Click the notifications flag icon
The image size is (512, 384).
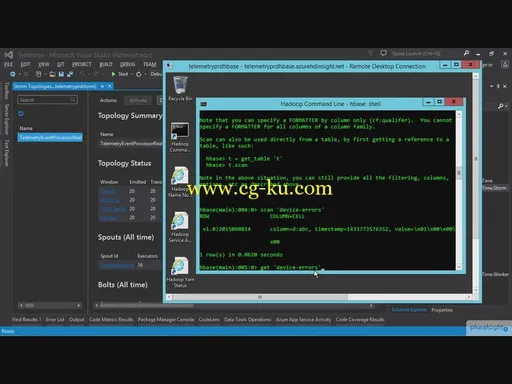point(370,53)
